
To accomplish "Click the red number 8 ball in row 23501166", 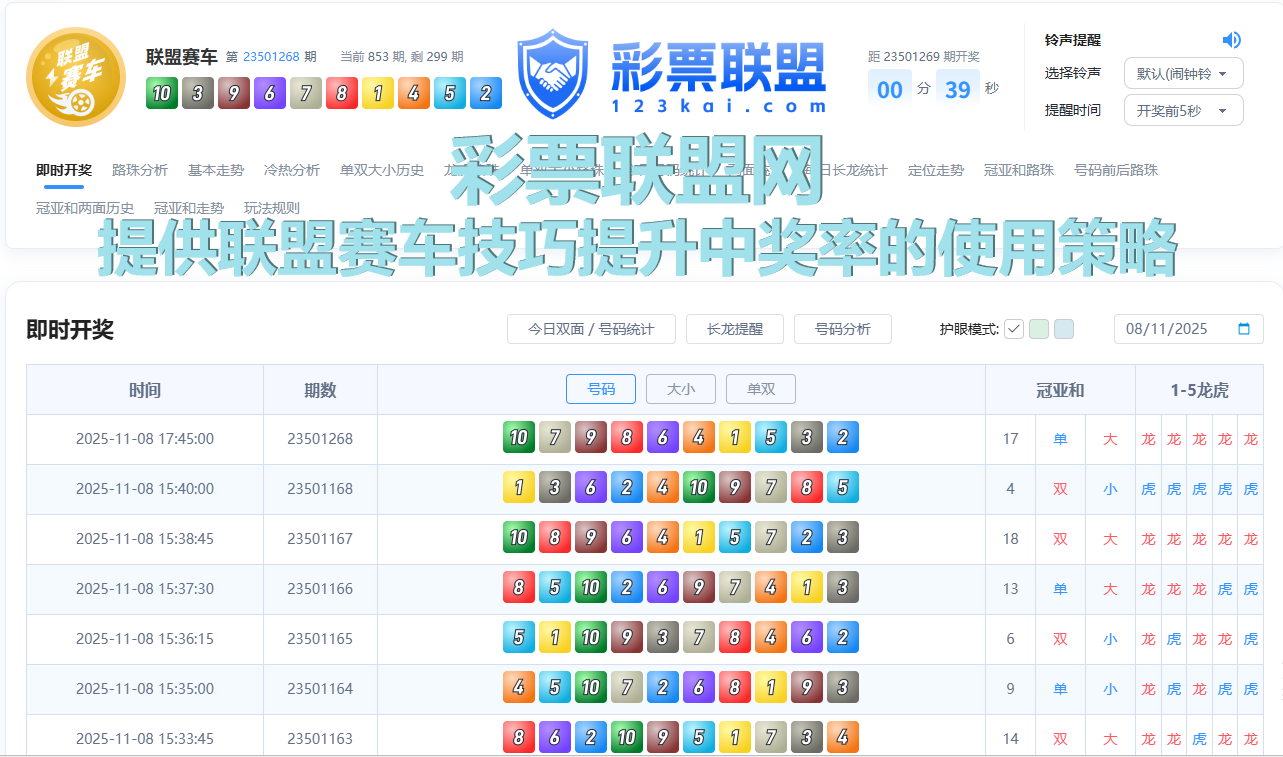I will [x=519, y=587].
